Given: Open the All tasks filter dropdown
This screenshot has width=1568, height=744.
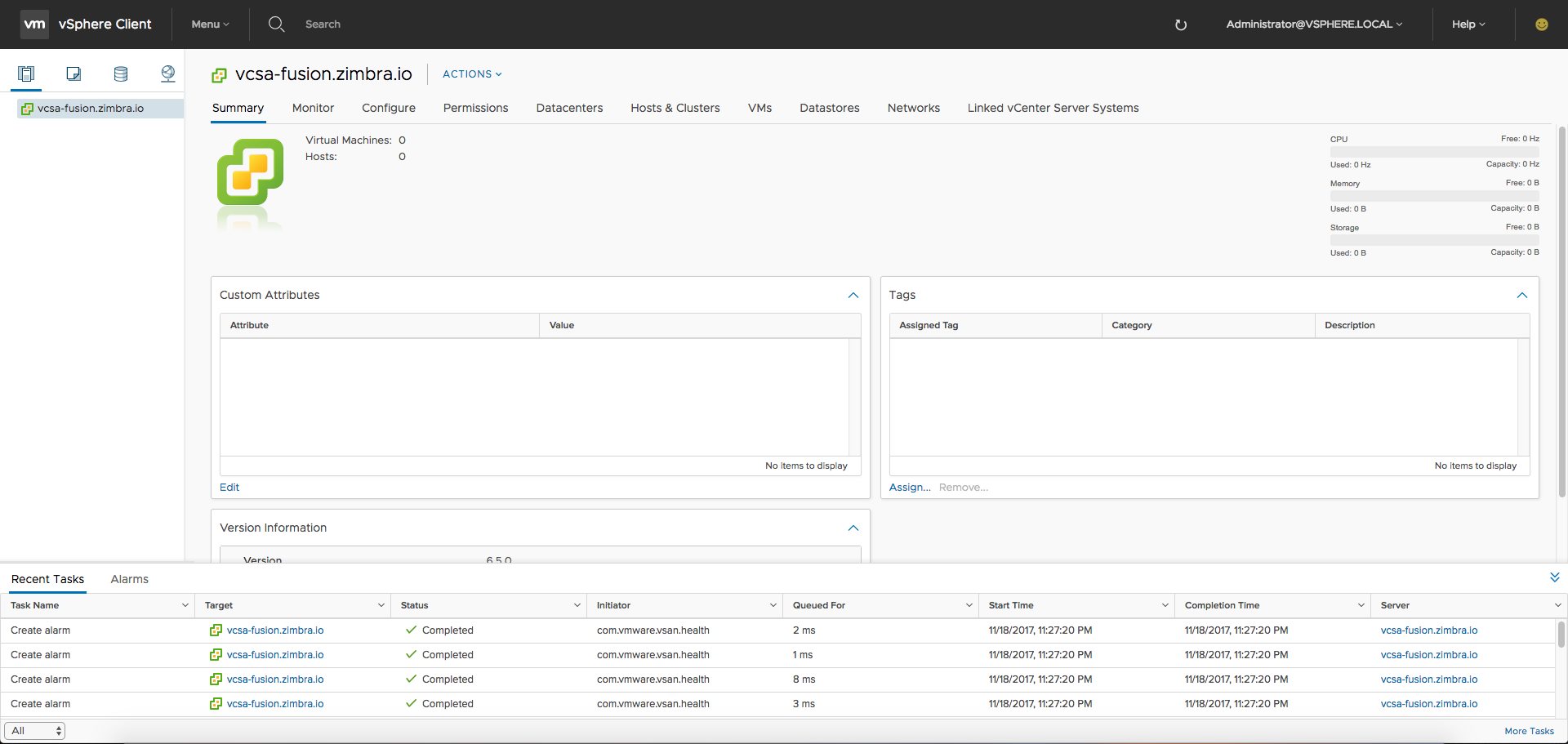Looking at the screenshot, I should (35, 731).
